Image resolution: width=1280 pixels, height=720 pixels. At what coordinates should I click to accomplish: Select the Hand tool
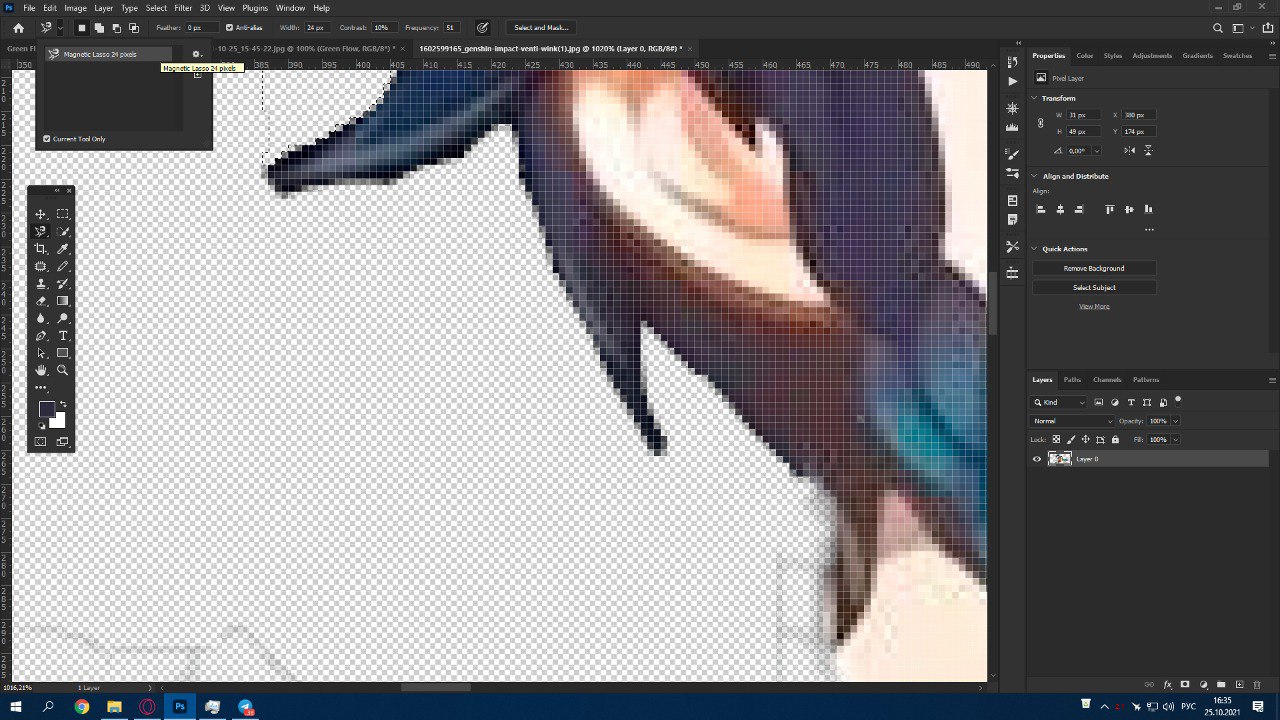point(41,370)
